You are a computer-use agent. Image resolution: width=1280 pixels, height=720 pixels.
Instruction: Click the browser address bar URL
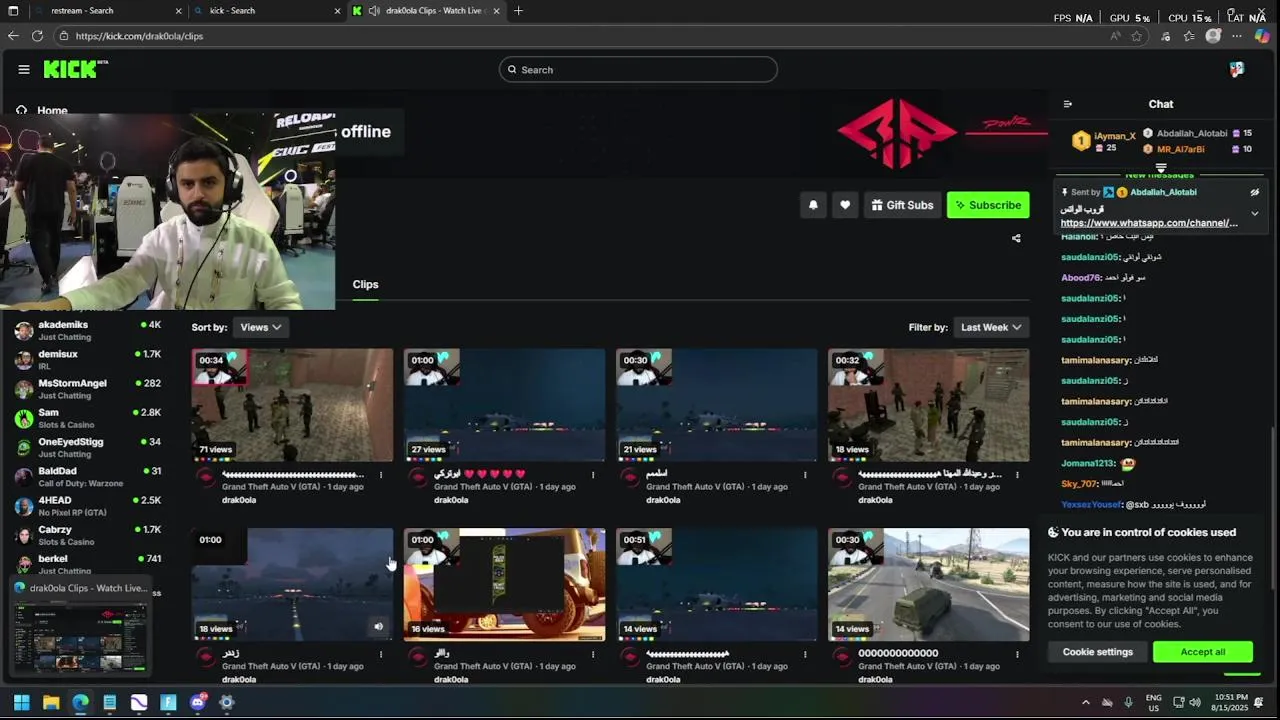tap(139, 36)
